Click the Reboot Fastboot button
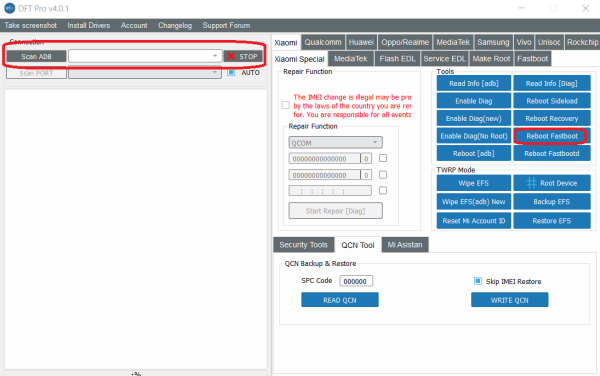 [x=552, y=136]
